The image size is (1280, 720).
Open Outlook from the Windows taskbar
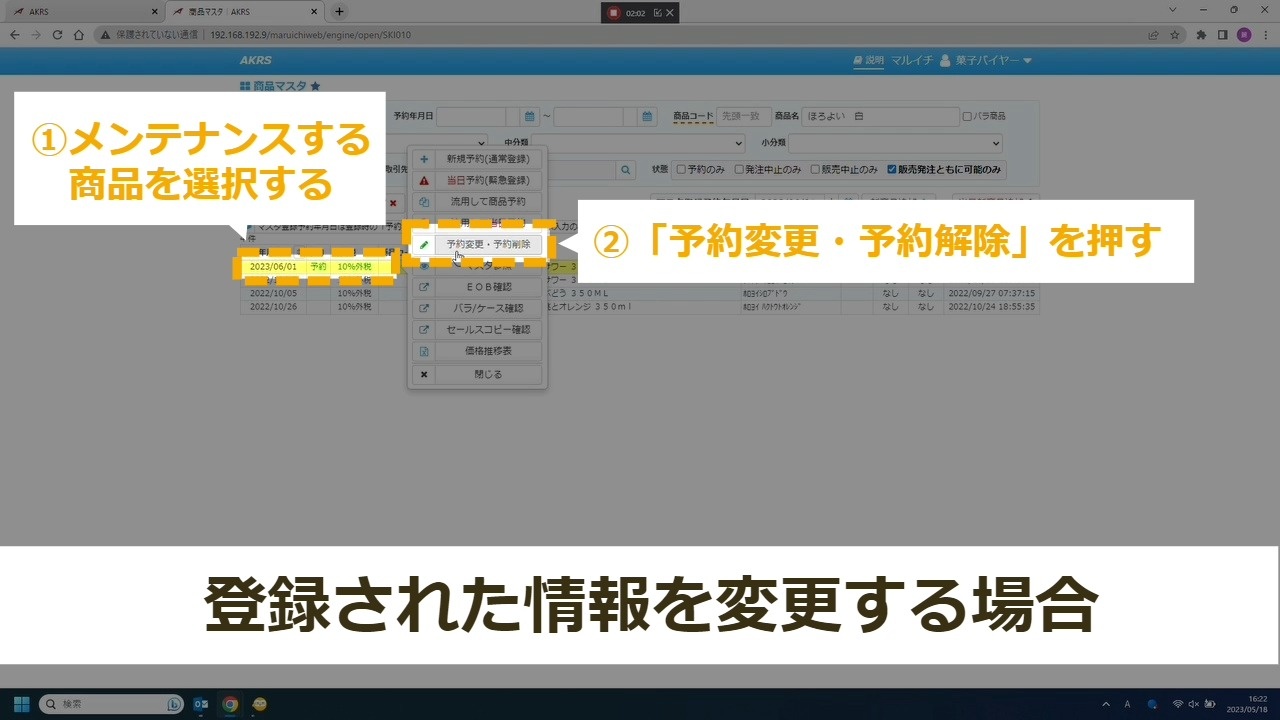click(x=201, y=704)
